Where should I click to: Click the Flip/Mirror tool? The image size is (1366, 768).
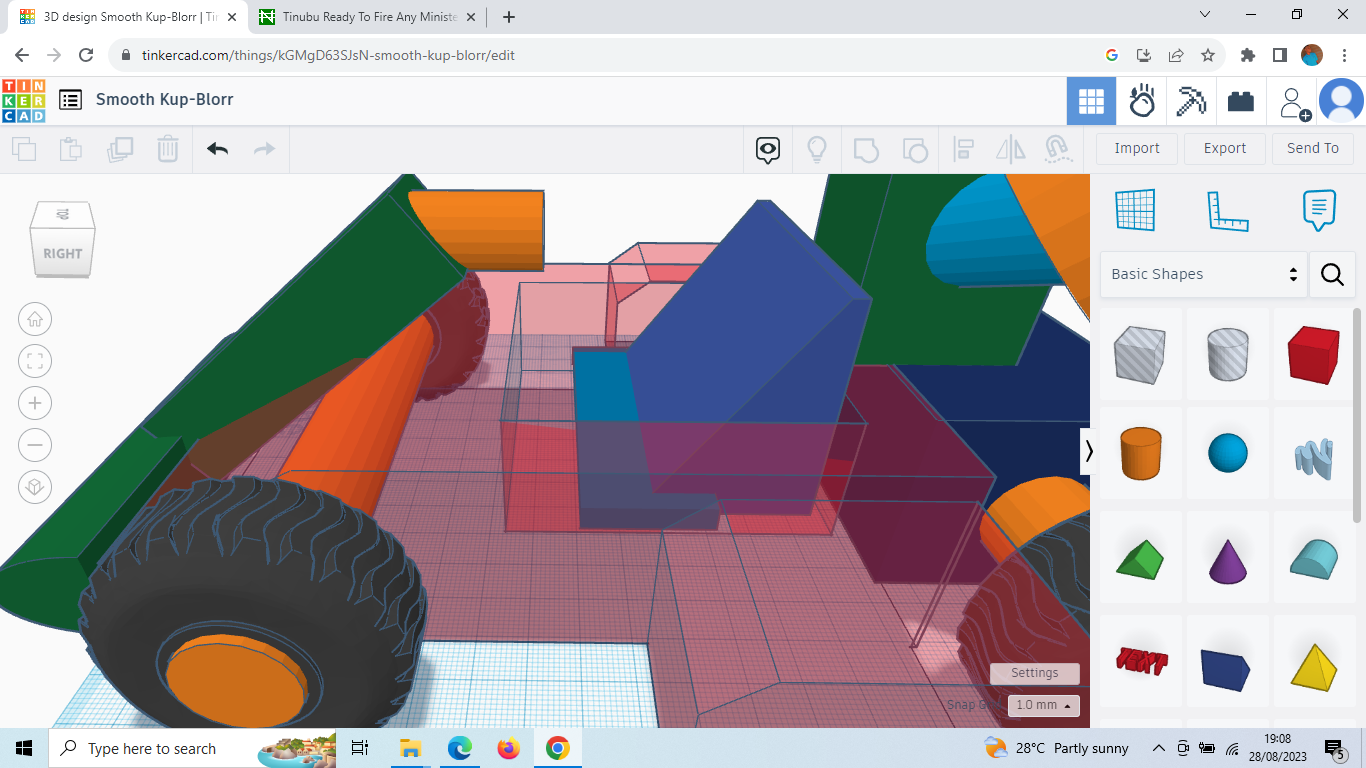(1010, 148)
